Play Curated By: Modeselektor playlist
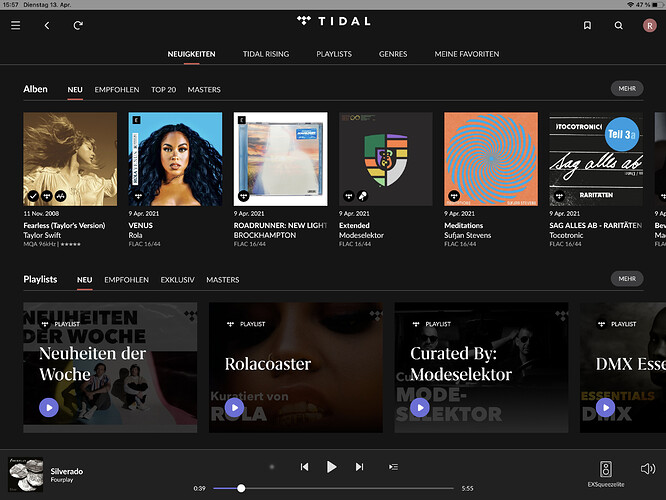This screenshot has width=666, height=500. pyautogui.click(x=420, y=407)
